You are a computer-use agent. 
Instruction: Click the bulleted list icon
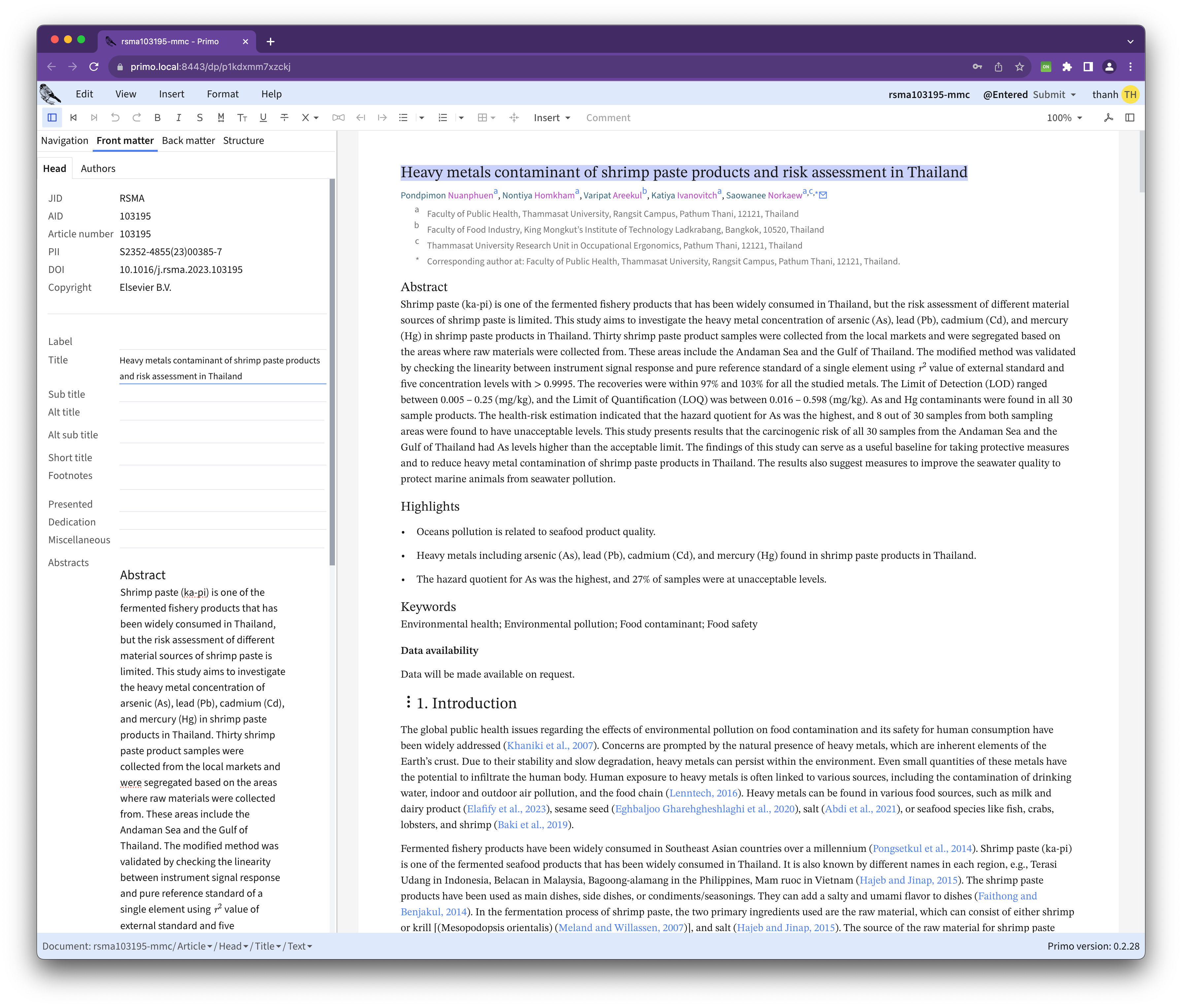[x=403, y=118]
